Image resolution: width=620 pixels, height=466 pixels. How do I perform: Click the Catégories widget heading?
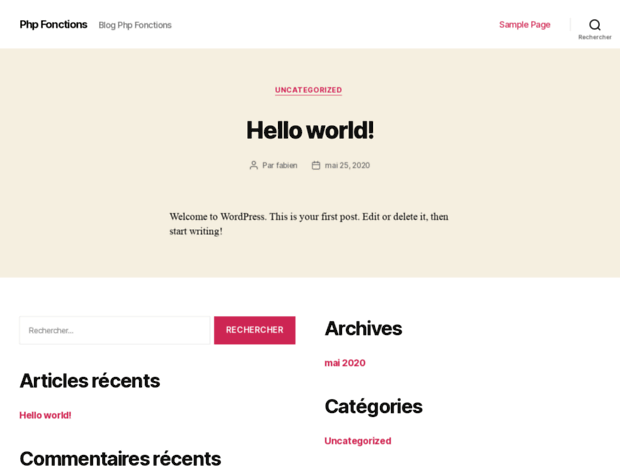pyautogui.click(x=373, y=406)
